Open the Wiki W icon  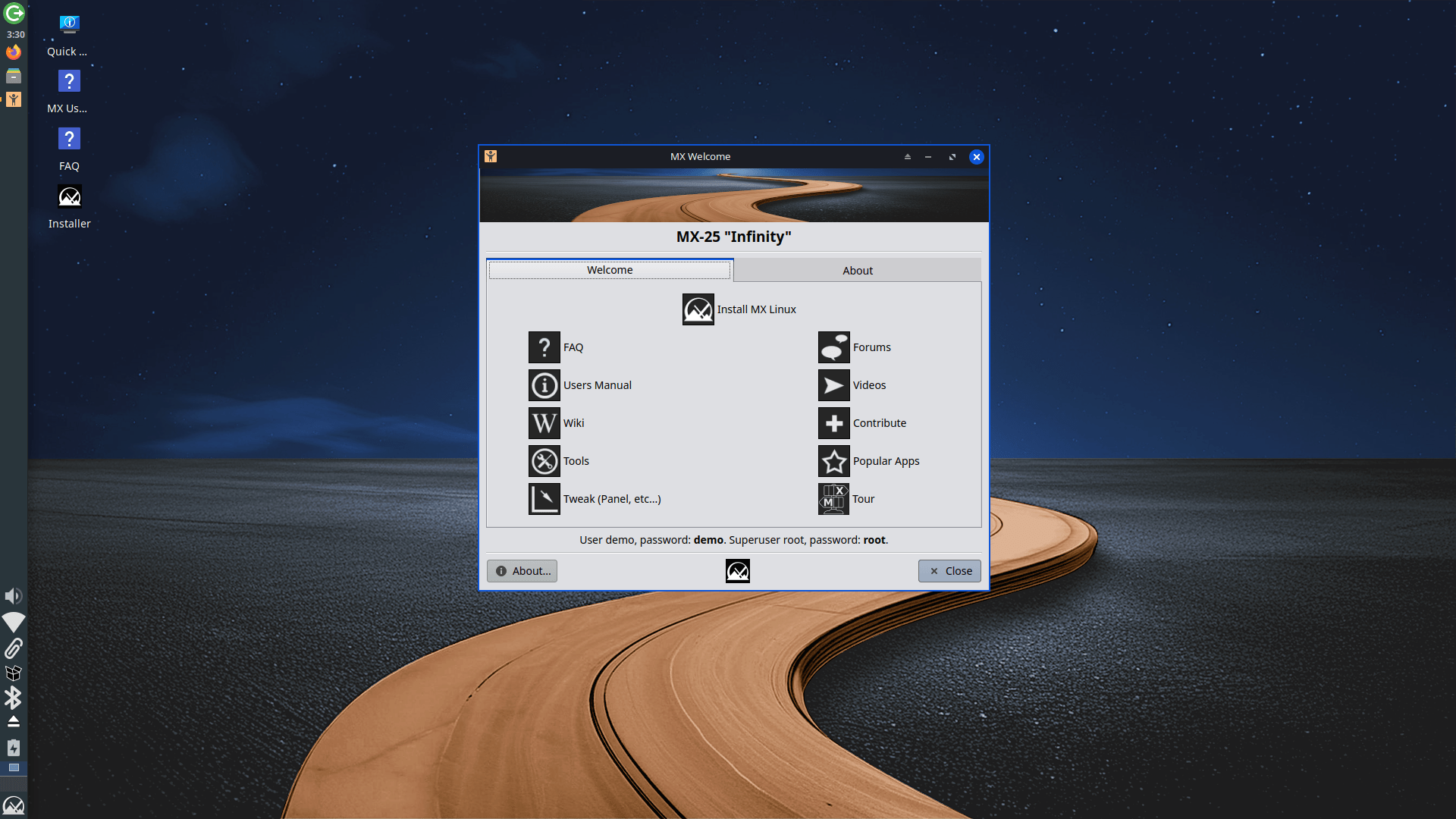pos(544,423)
